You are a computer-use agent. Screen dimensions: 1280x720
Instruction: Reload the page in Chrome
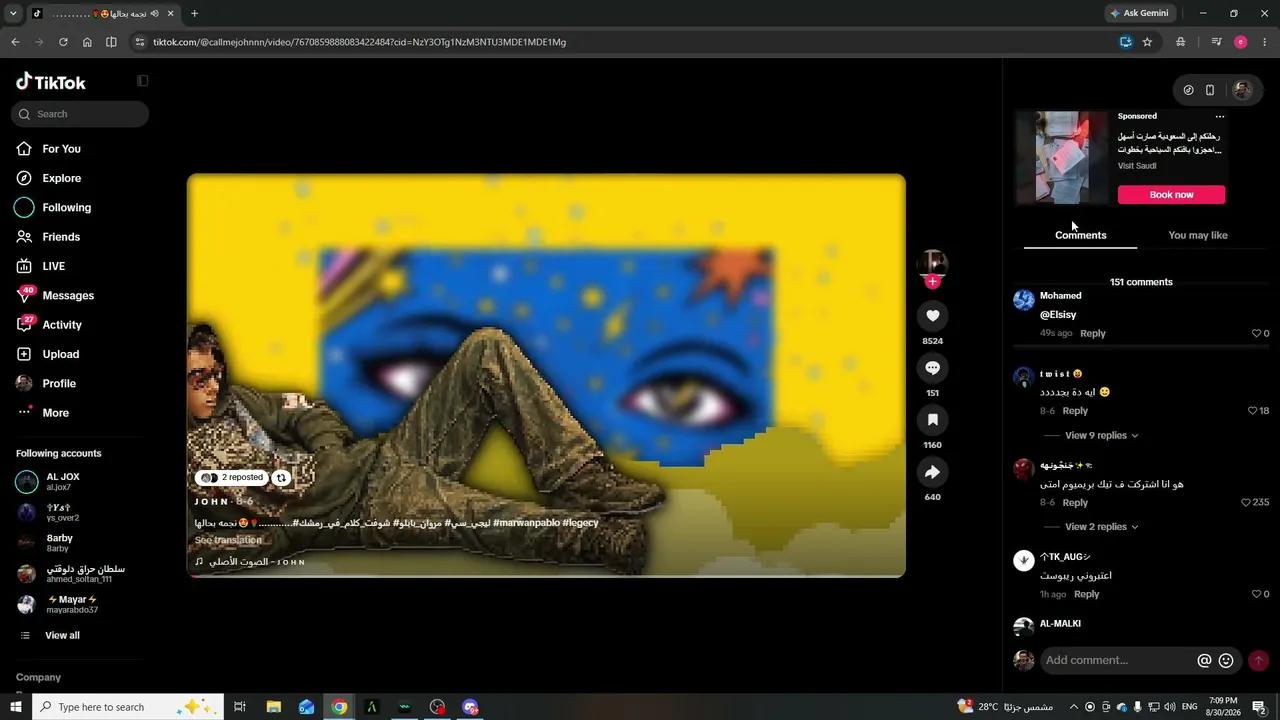[63, 42]
